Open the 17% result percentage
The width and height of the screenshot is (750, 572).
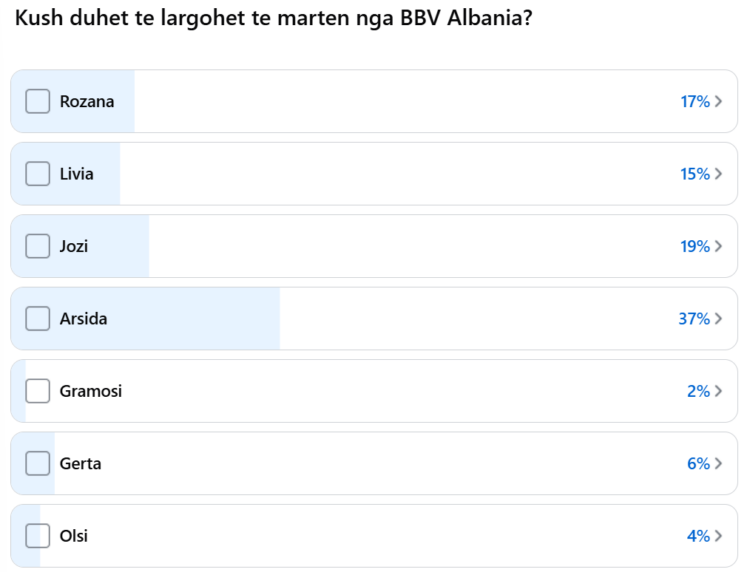(x=695, y=101)
